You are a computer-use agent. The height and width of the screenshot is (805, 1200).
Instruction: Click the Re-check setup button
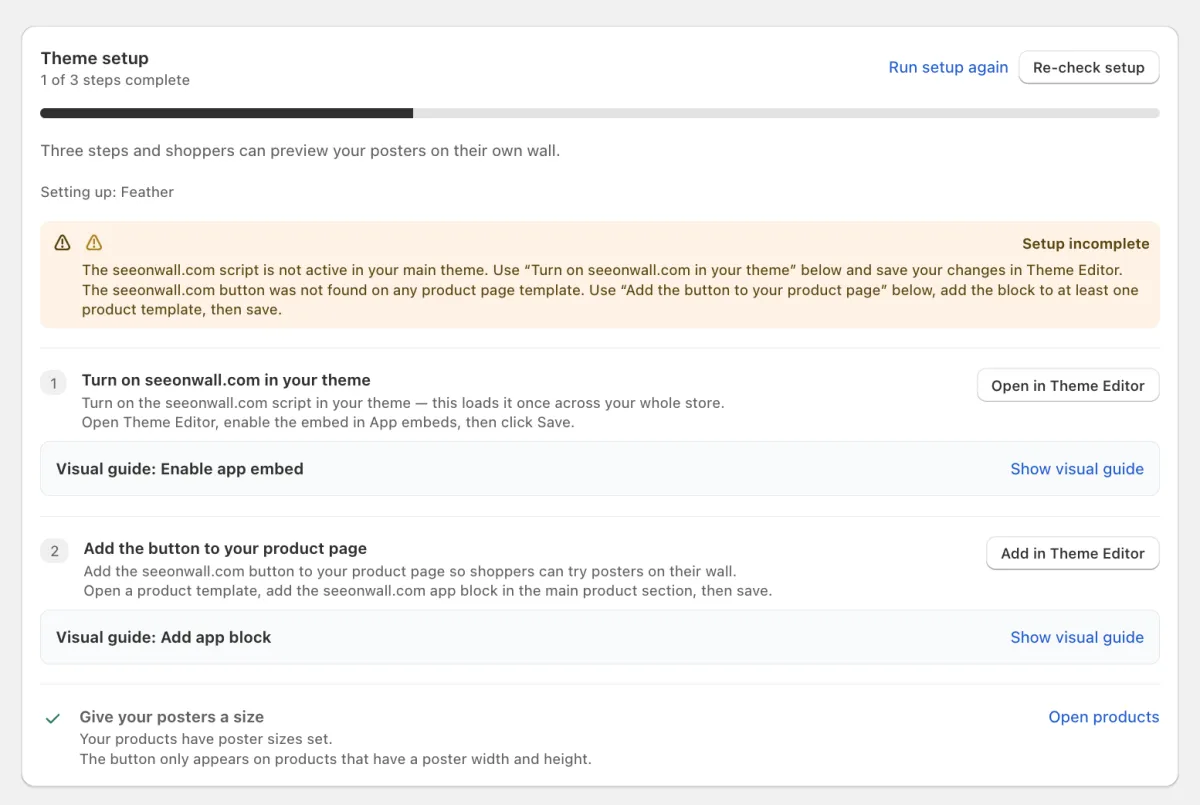(1089, 67)
